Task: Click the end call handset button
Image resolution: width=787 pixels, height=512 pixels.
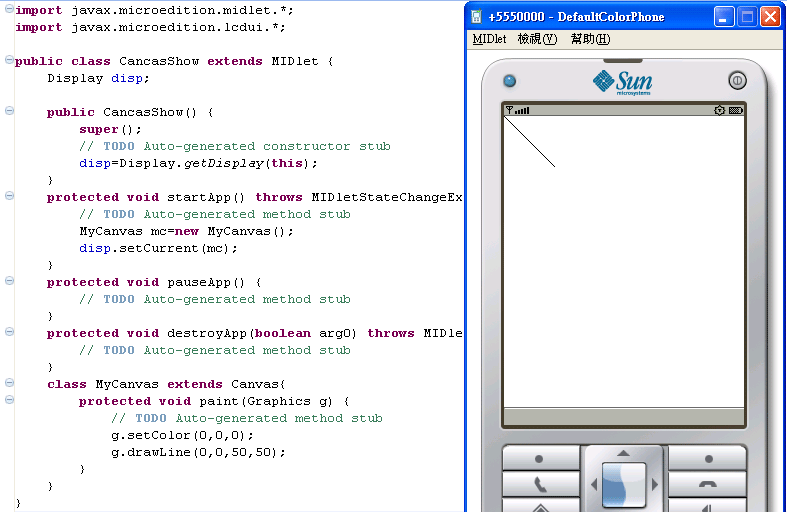Action: click(x=708, y=485)
